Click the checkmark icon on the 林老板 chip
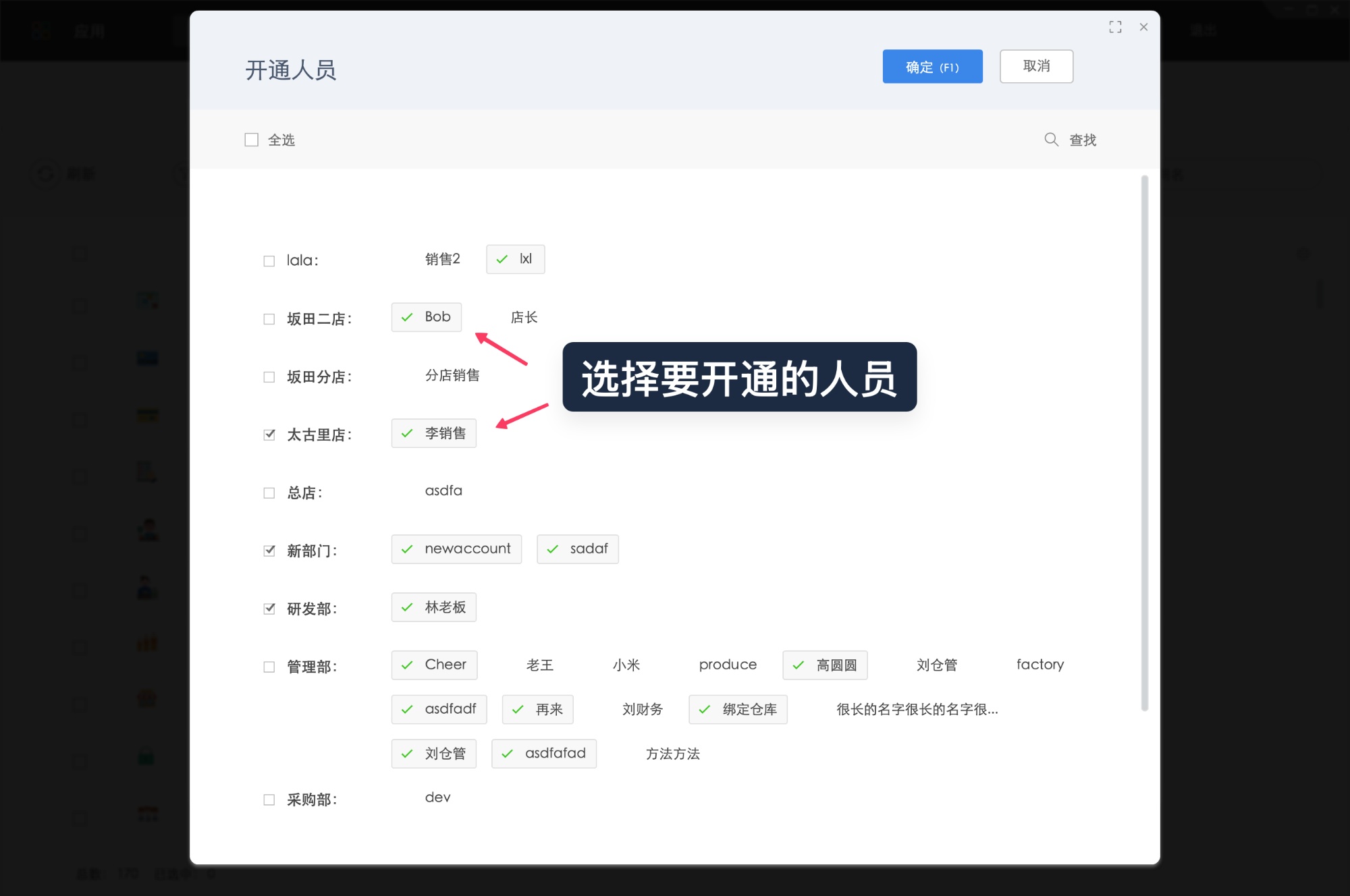1350x896 pixels. click(x=406, y=607)
